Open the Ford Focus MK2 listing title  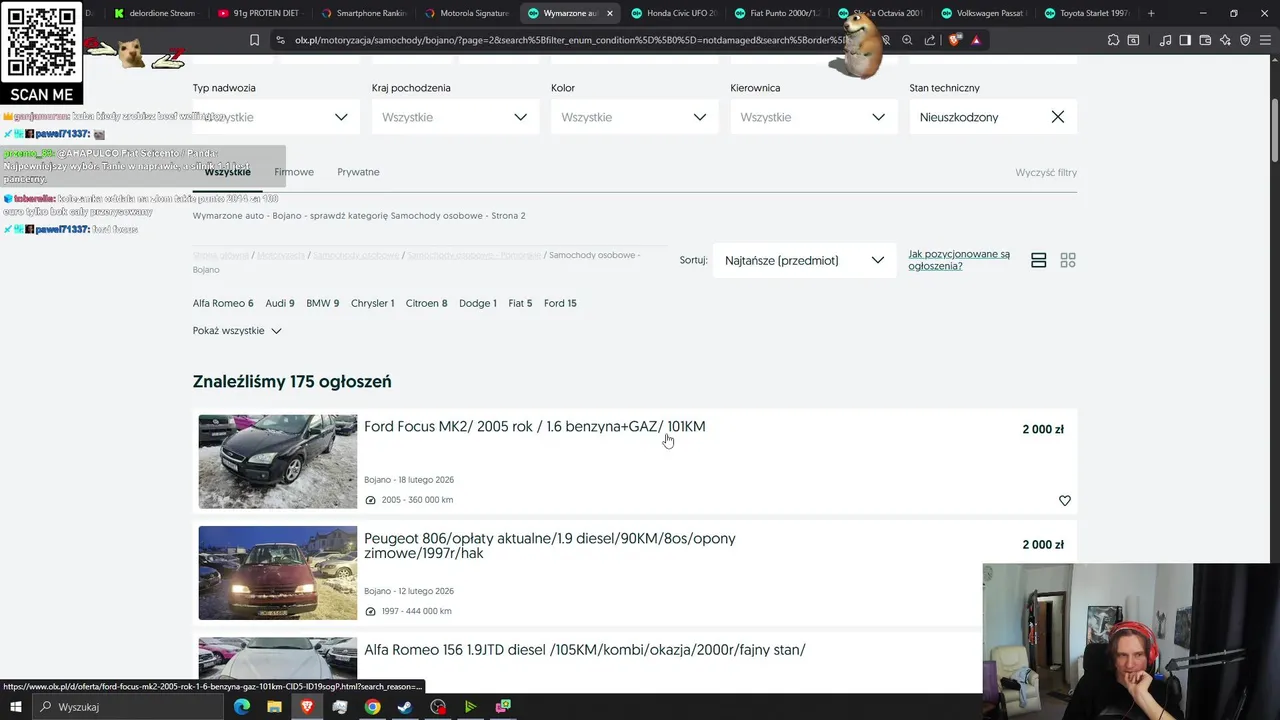click(x=534, y=427)
